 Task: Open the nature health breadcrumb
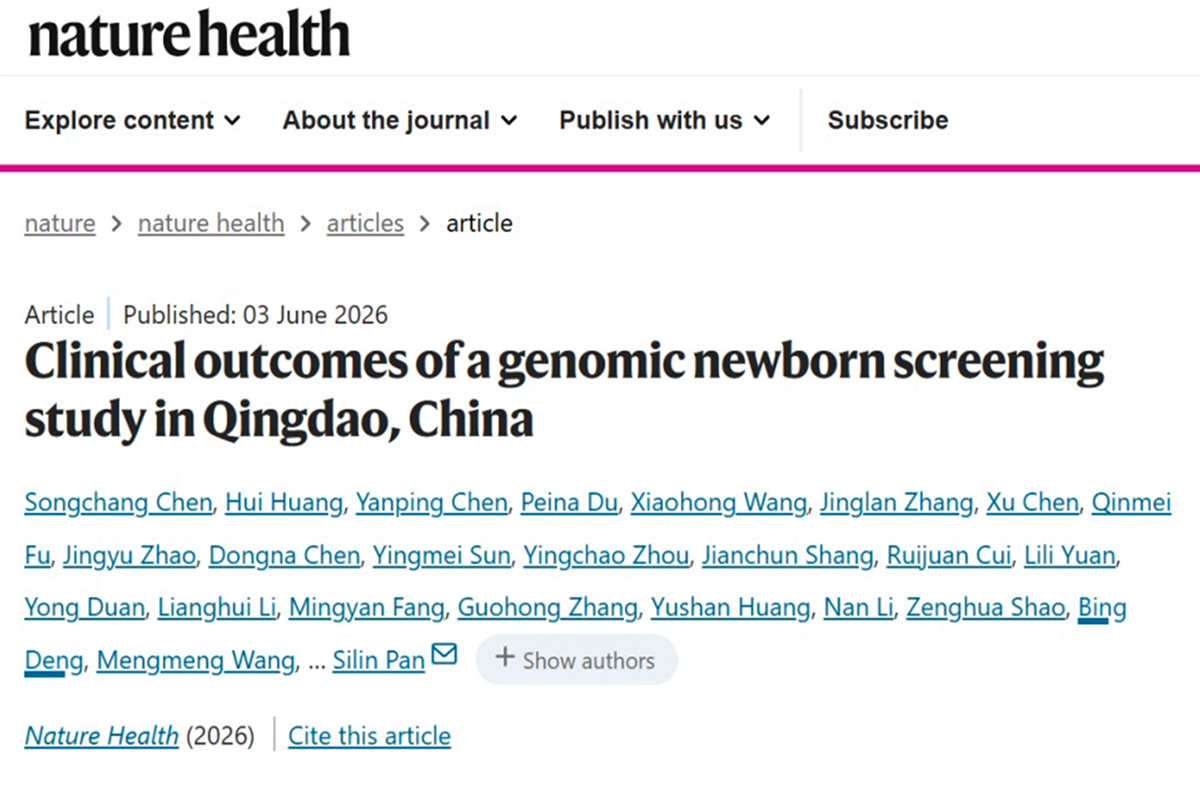[211, 223]
